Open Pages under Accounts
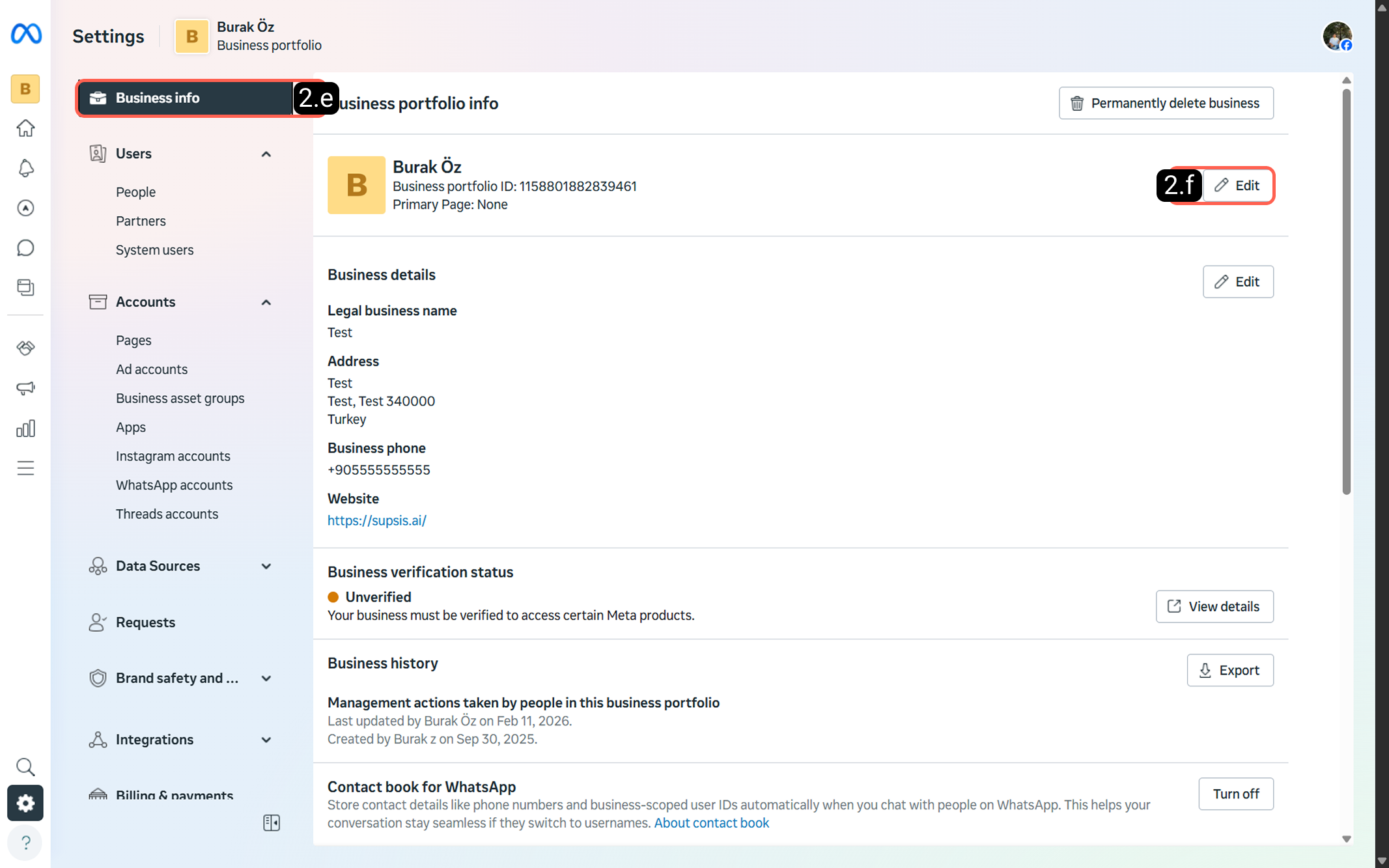The width and height of the screenshot is (1389, 868). [133, 341]
